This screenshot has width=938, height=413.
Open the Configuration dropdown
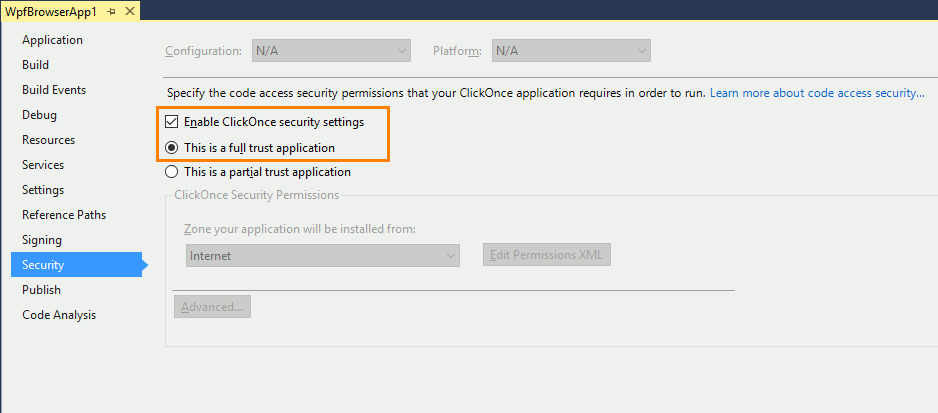[x=330, y=50]
